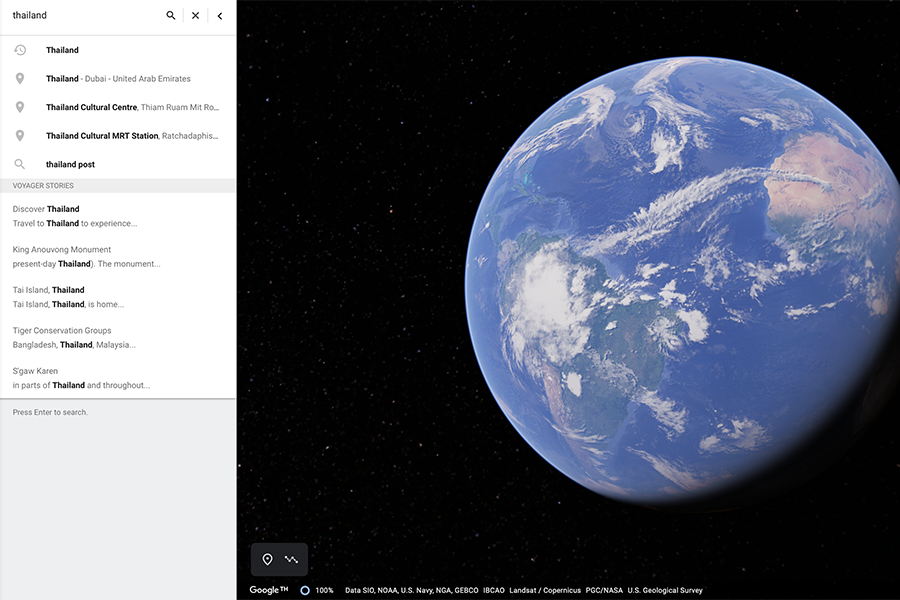Open the S'gaw Karen story

point(81,378)
